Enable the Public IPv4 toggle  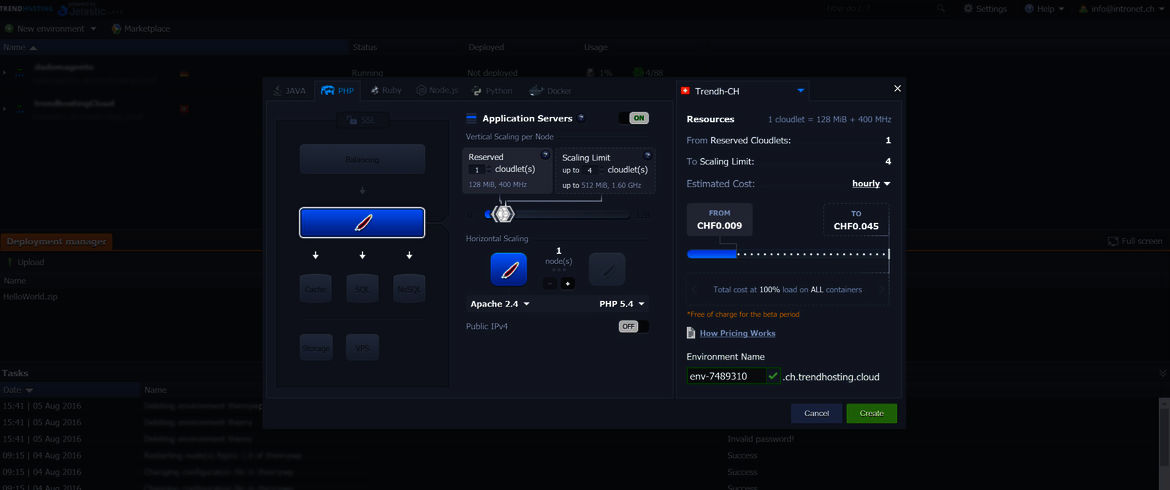(x=634, y=326)
